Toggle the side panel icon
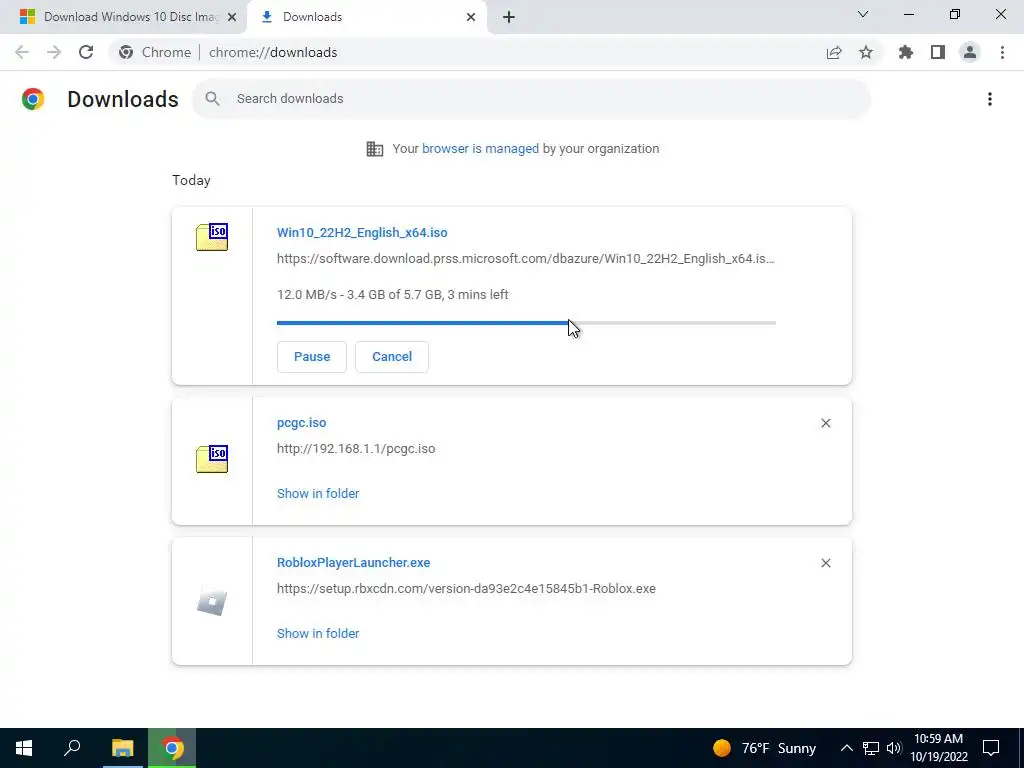 coord(938,52)
